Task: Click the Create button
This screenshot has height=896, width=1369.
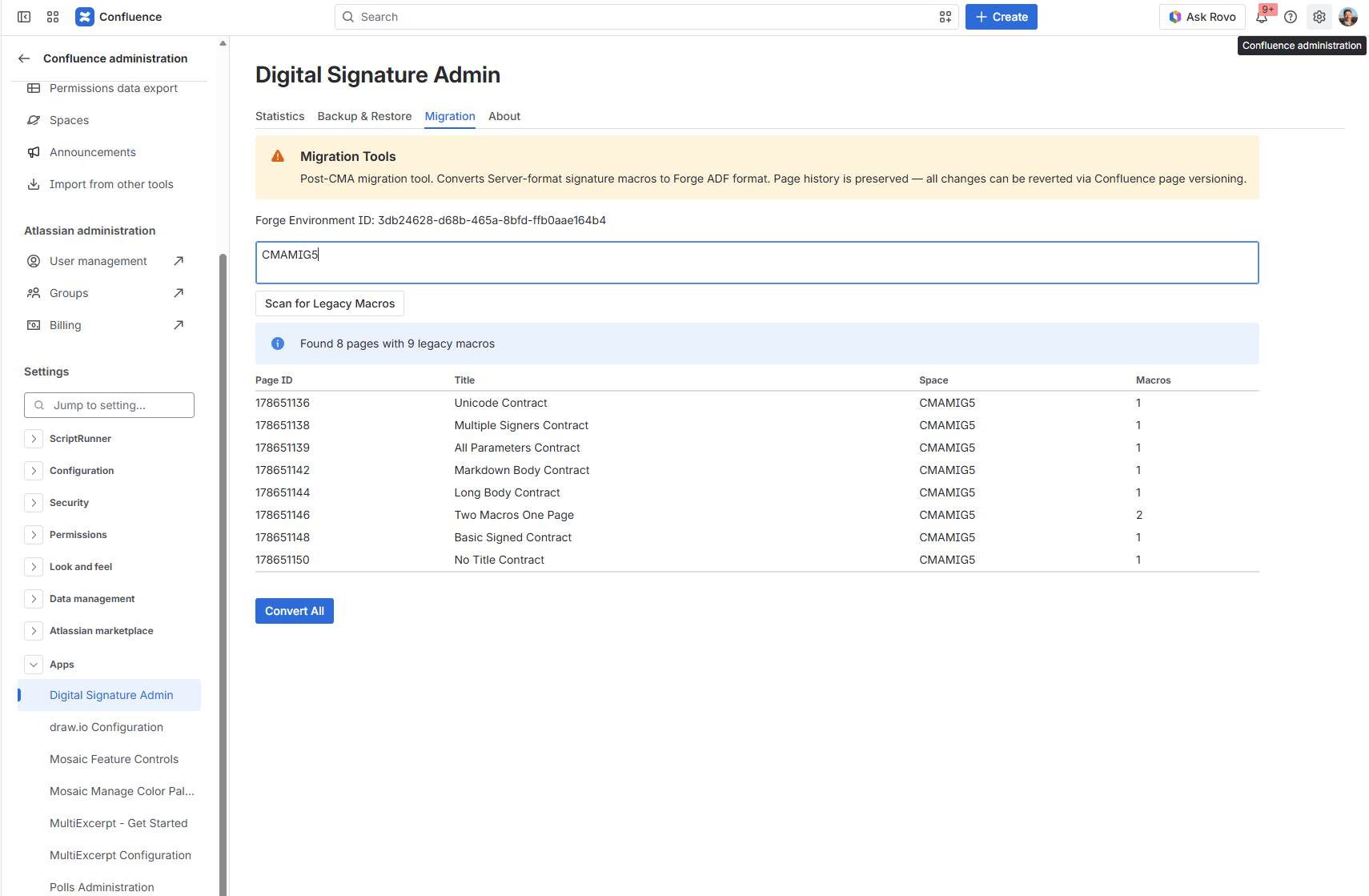Action: coord(1002,17)
